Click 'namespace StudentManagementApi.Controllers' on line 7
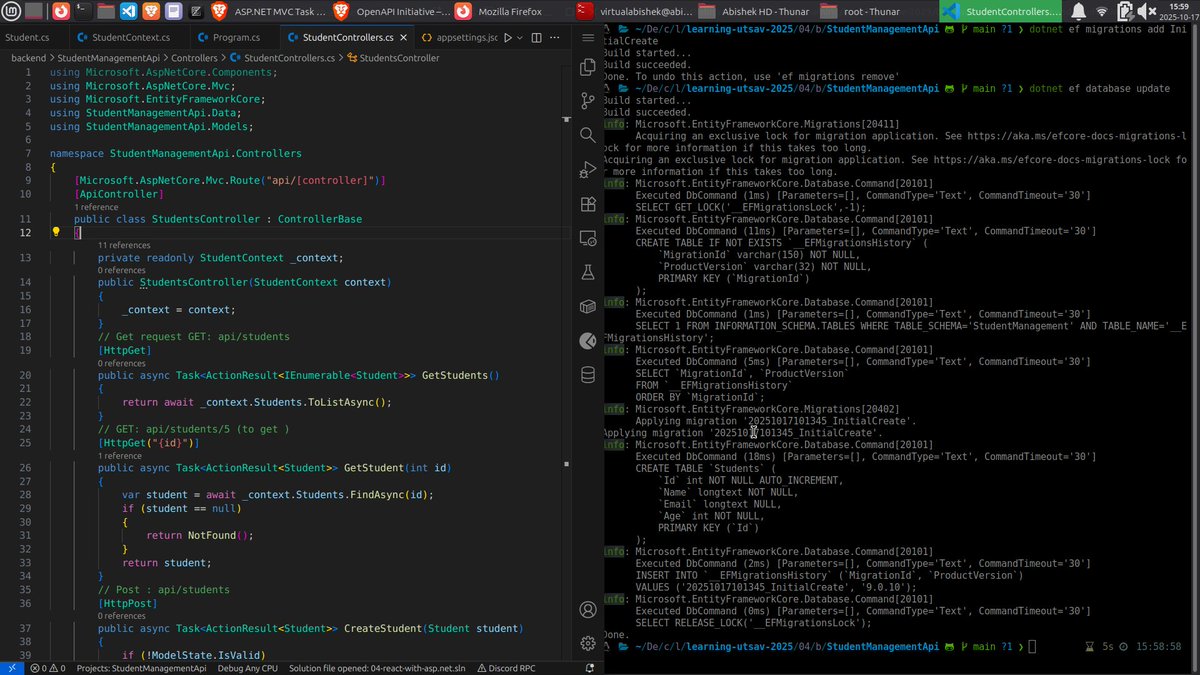The width and height of the screenshot is (1200, 675). pos(175,154)
